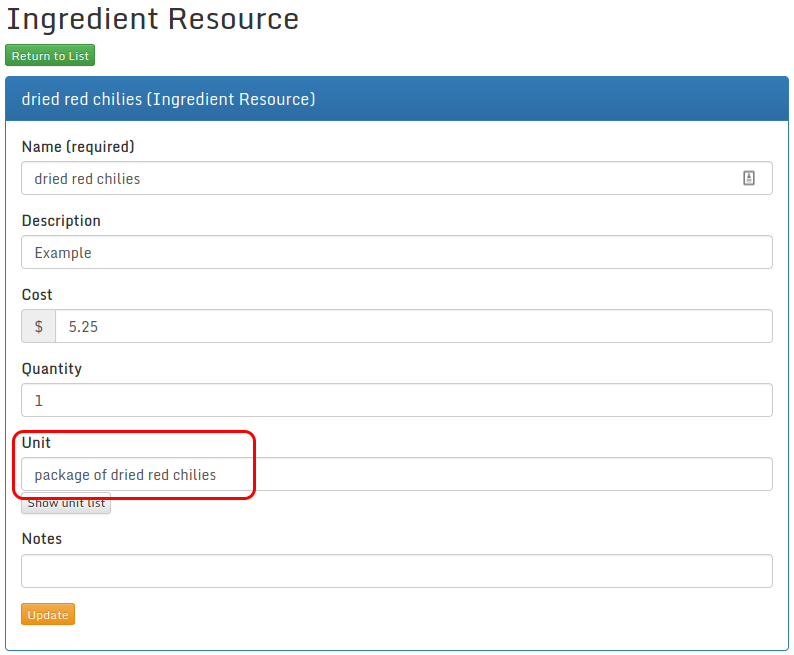Screen dimensions: 794x655
Task: Expand the Show unit list option
Action: click(x=66, y=503)
